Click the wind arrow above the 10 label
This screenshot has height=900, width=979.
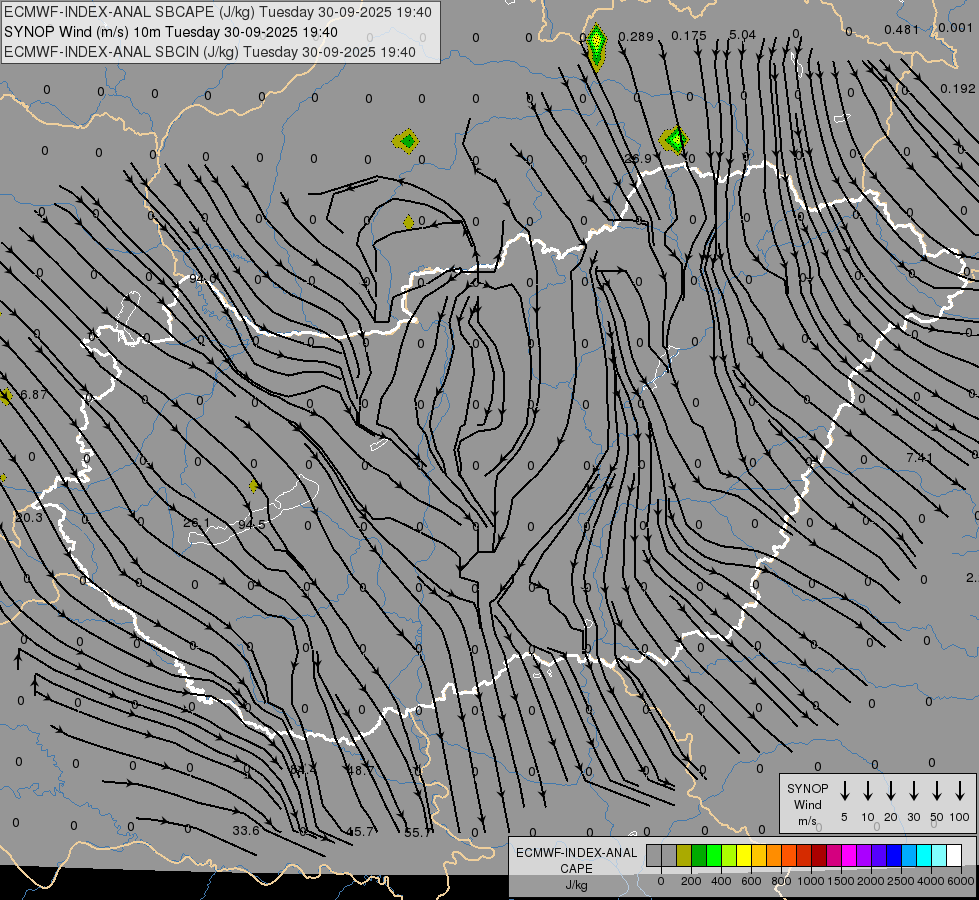coord(868,791)
